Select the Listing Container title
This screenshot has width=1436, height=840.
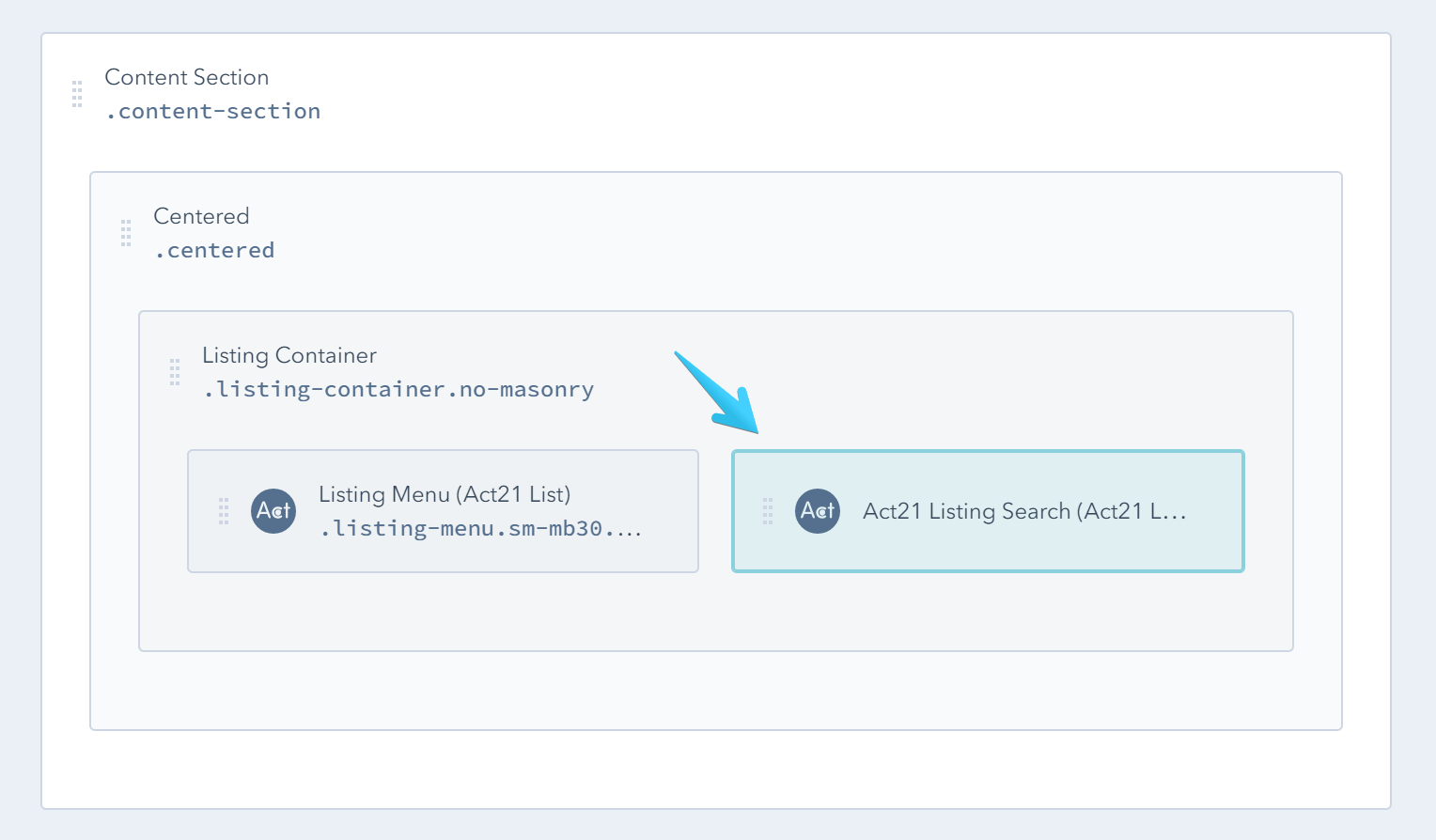click(x=289, y=355)
